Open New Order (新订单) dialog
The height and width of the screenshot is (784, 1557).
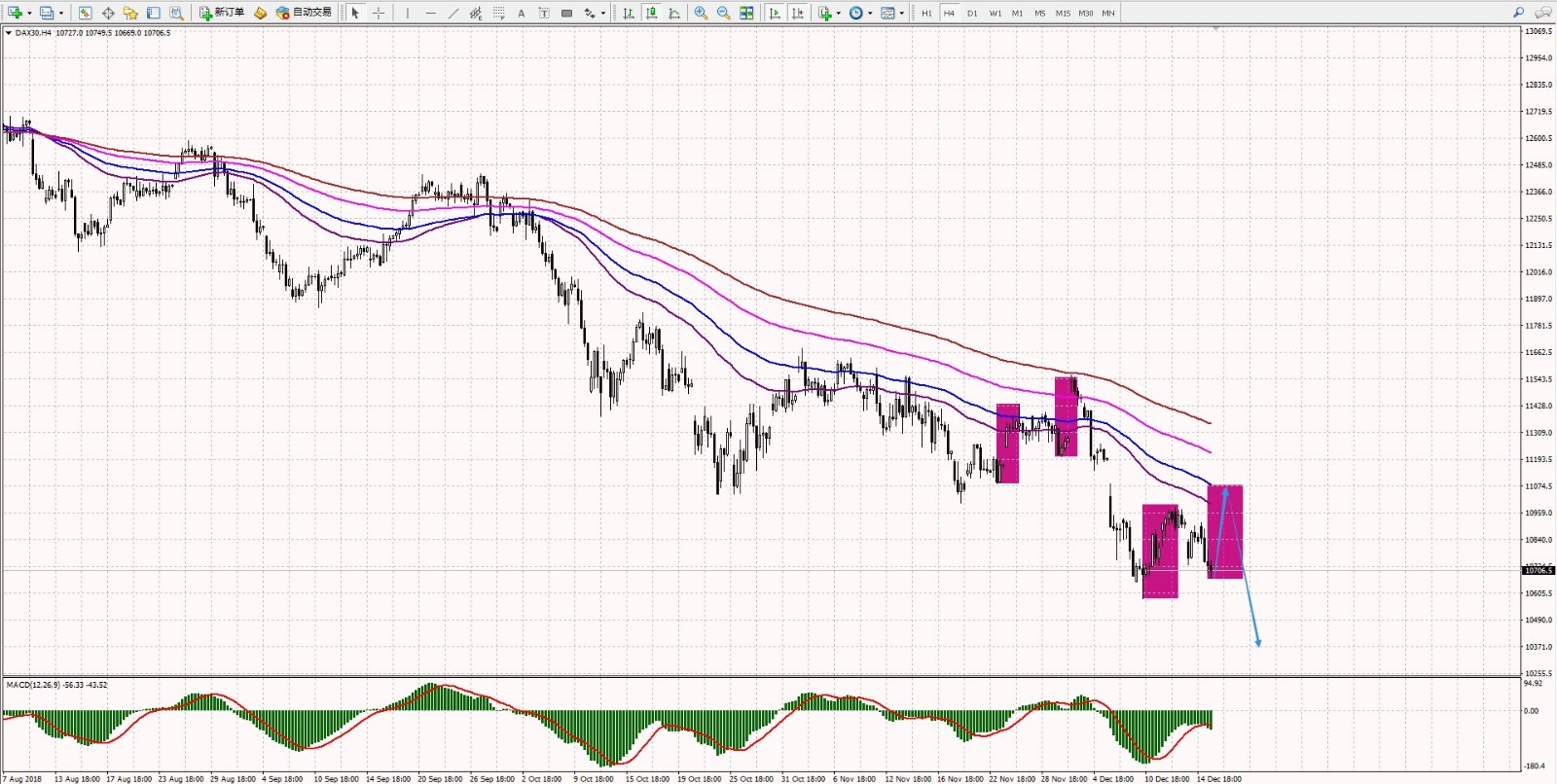[x=222, y=13]
